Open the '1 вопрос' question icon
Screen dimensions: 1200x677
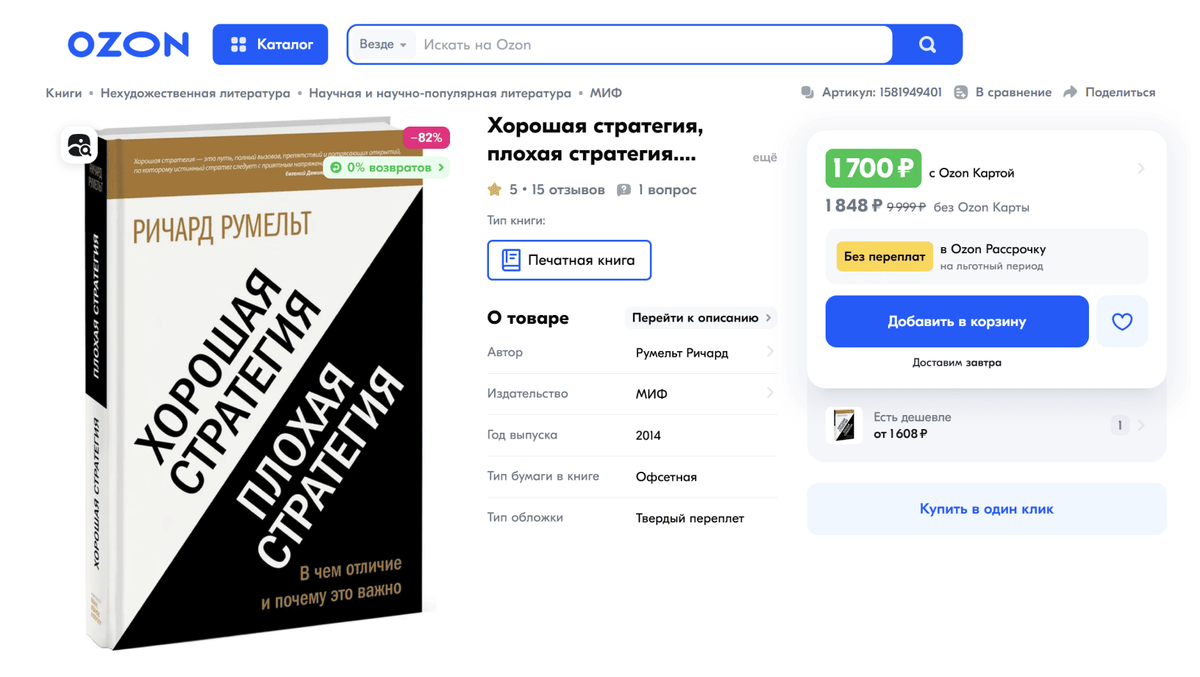(624, 189)
